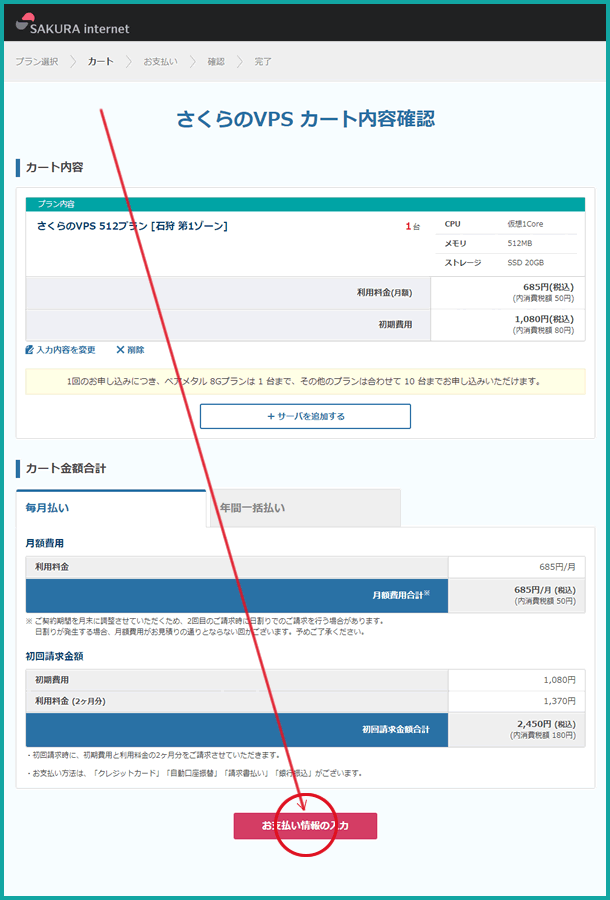Click the サーバを追加する button
This screenshot has width=610, height=900.
pyautogui.click(x=305, y=416)
